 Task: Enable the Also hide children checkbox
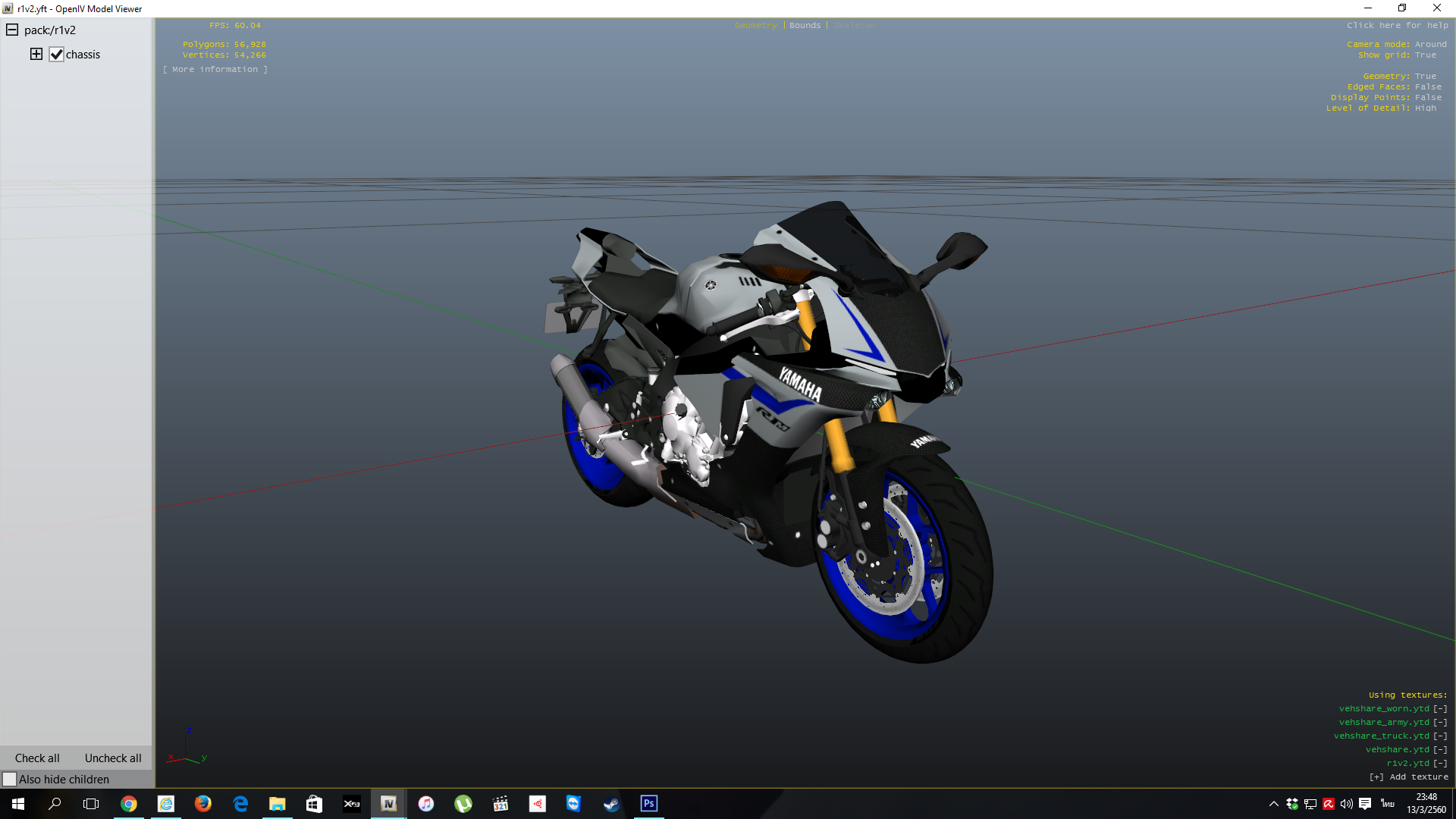[10, 780]
